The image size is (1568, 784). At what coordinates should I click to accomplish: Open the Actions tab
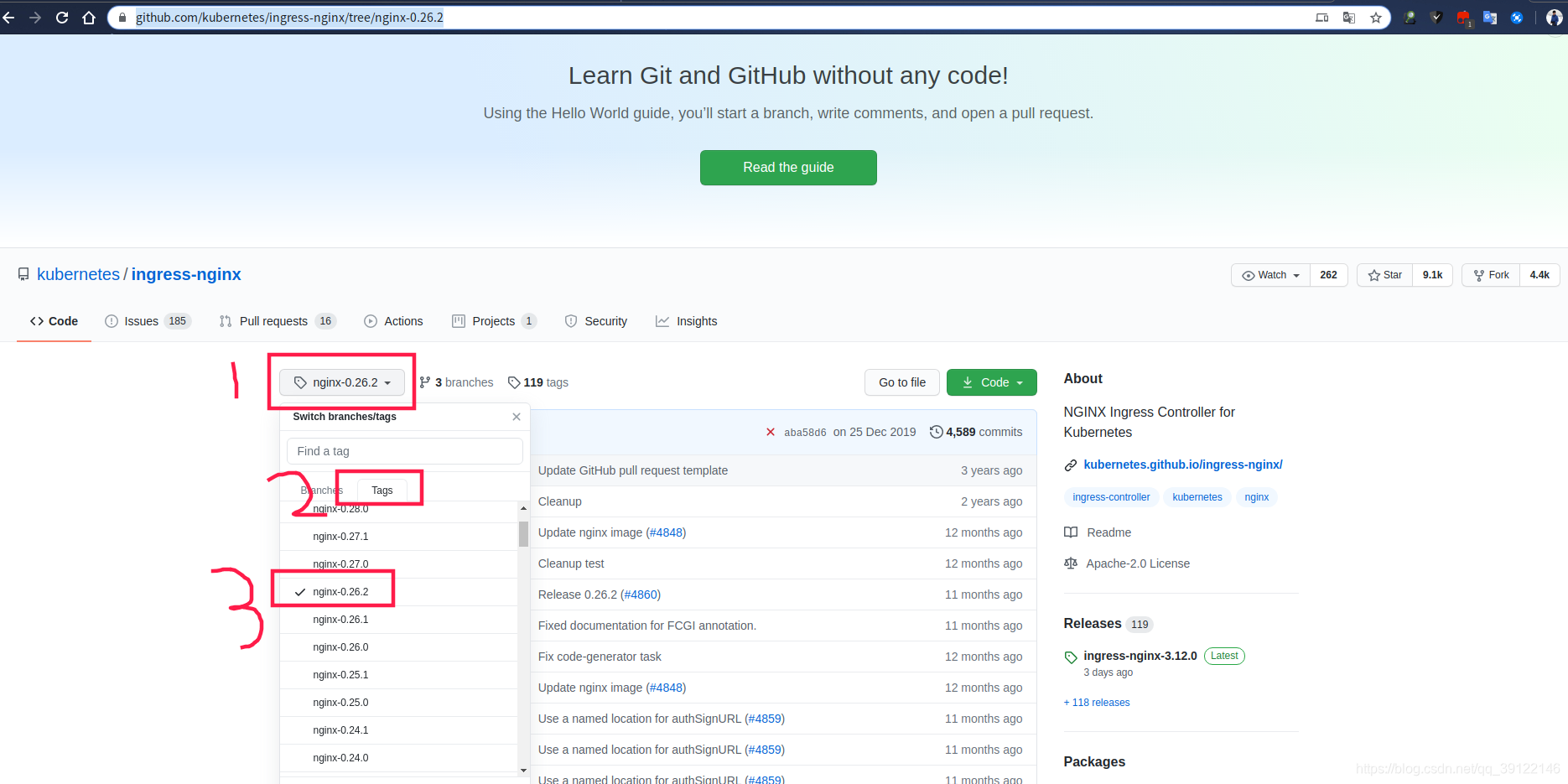point(393,321)
